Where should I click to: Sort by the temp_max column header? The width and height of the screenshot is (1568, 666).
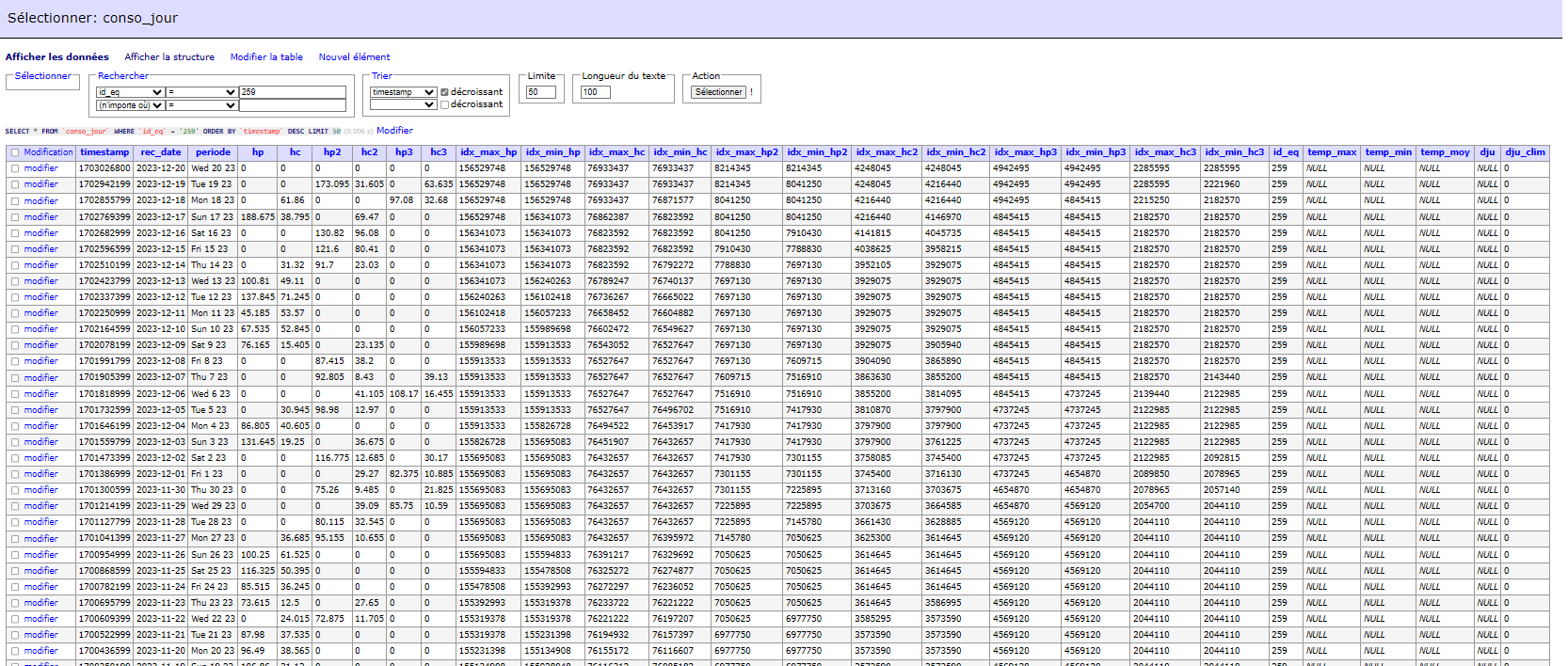pyautogui.click(x=1332, y=152)
